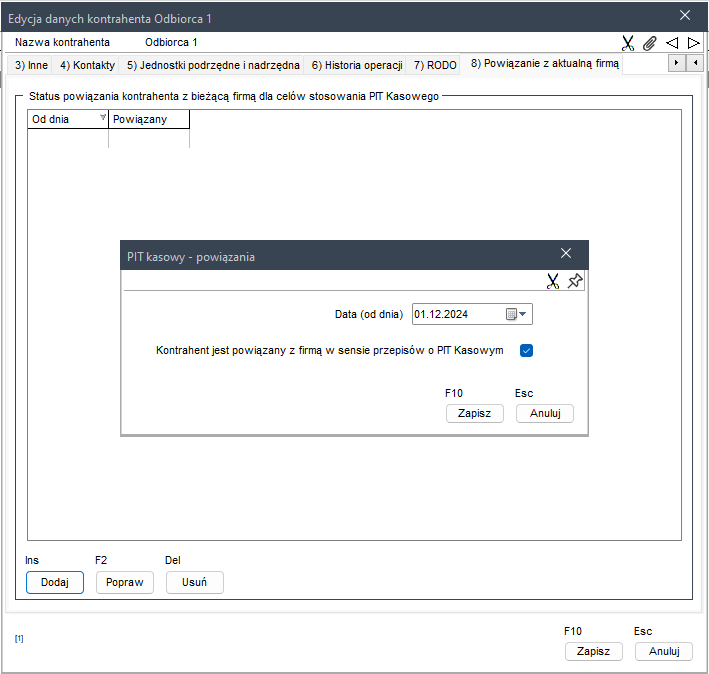The image size is (709, 674).
Task: Click the tab scroll right arrow
Action: click(676, 63)
